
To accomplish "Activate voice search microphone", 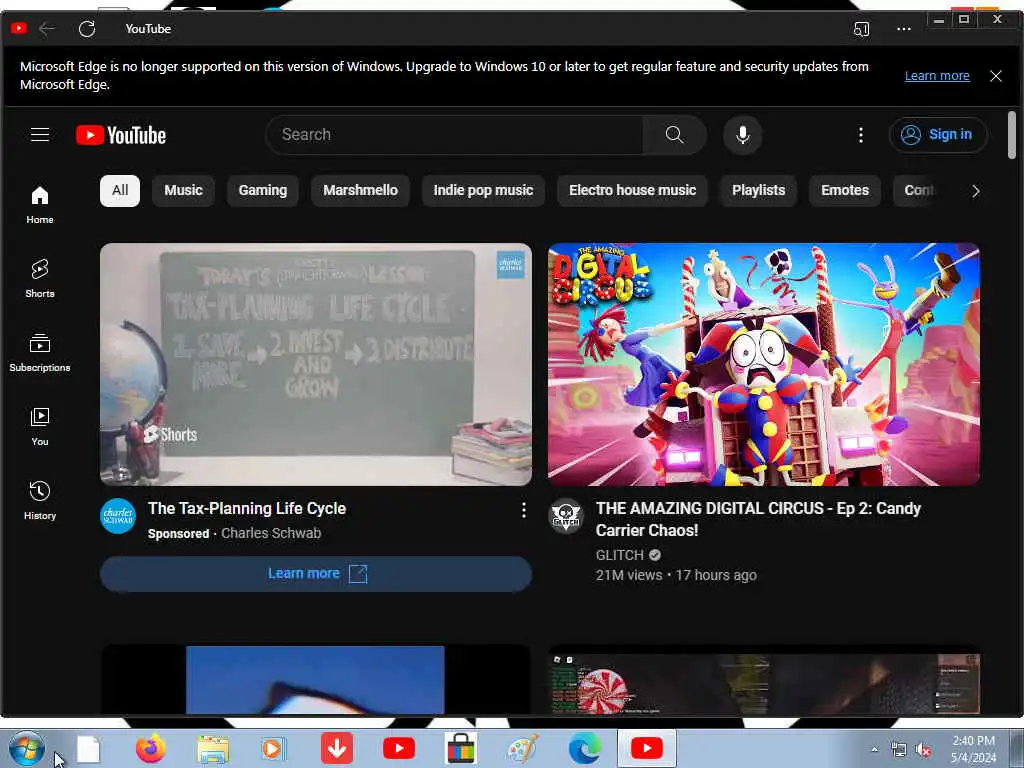I will pos(743,135).
